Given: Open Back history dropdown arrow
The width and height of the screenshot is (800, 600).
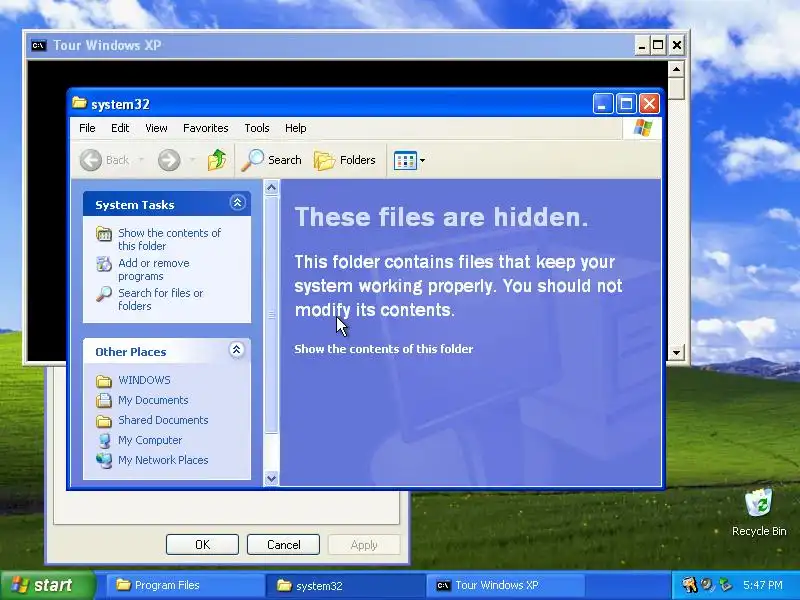Looking at the screenshot, I should tap(141, 160).
